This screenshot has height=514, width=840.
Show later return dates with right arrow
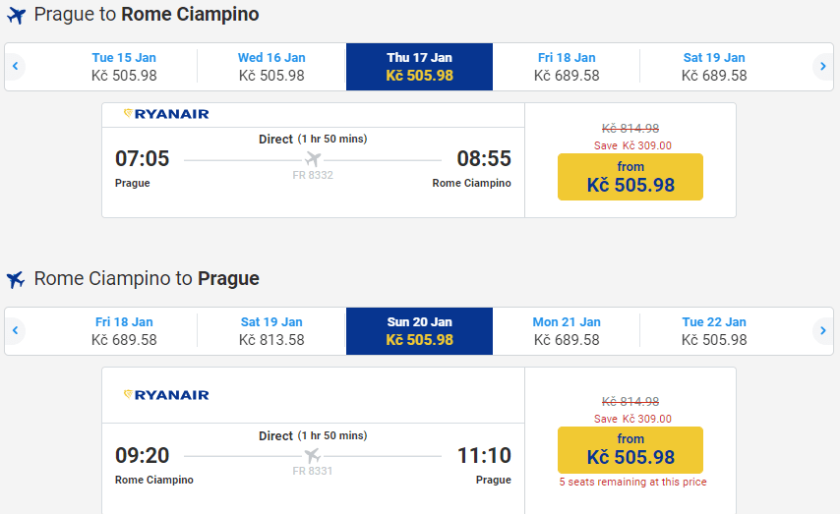tap(822, 331)
